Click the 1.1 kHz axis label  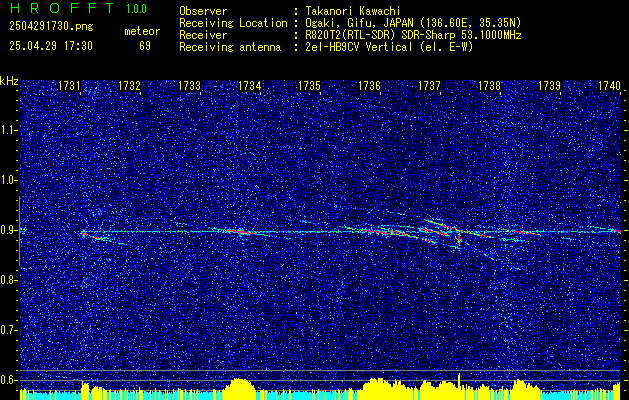click(8, 130)
